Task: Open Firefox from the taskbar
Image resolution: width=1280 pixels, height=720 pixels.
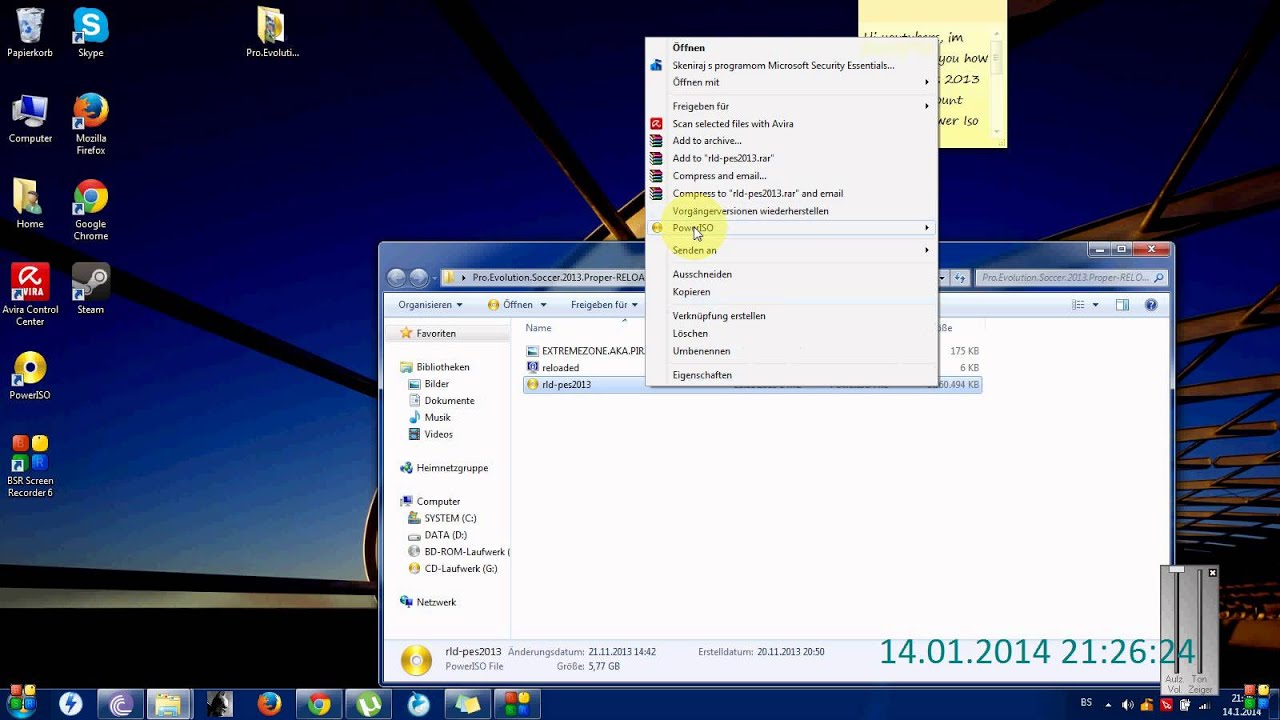Action: pyautogui.click(x=269, y=704)
